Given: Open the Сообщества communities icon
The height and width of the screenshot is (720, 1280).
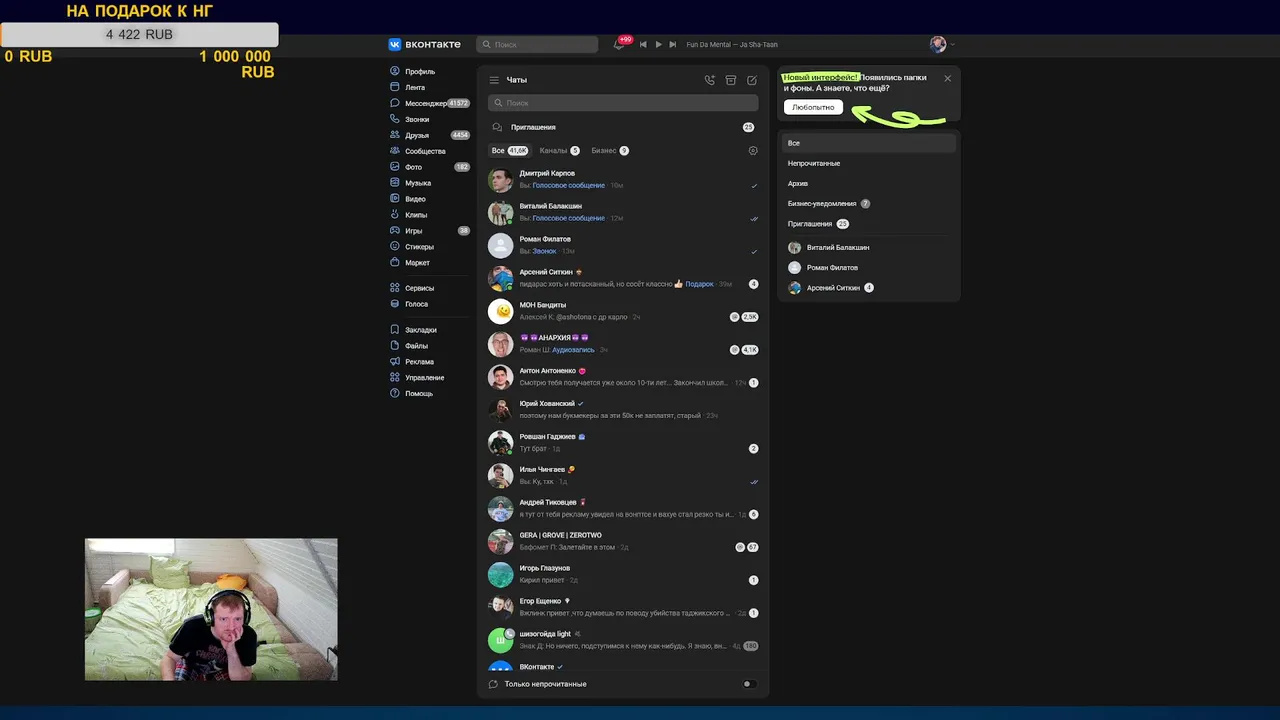Looking at the screenshot, I should pyautogui.click(x=395, y=151).
